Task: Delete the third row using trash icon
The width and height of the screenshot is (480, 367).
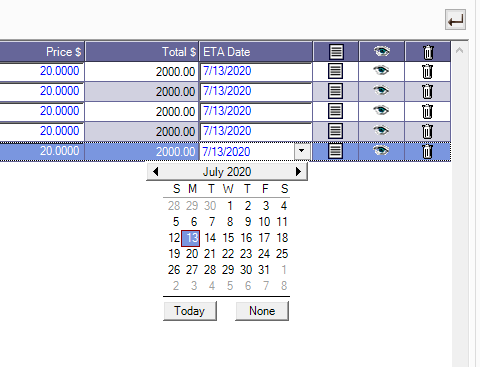Action: (427, 111)
